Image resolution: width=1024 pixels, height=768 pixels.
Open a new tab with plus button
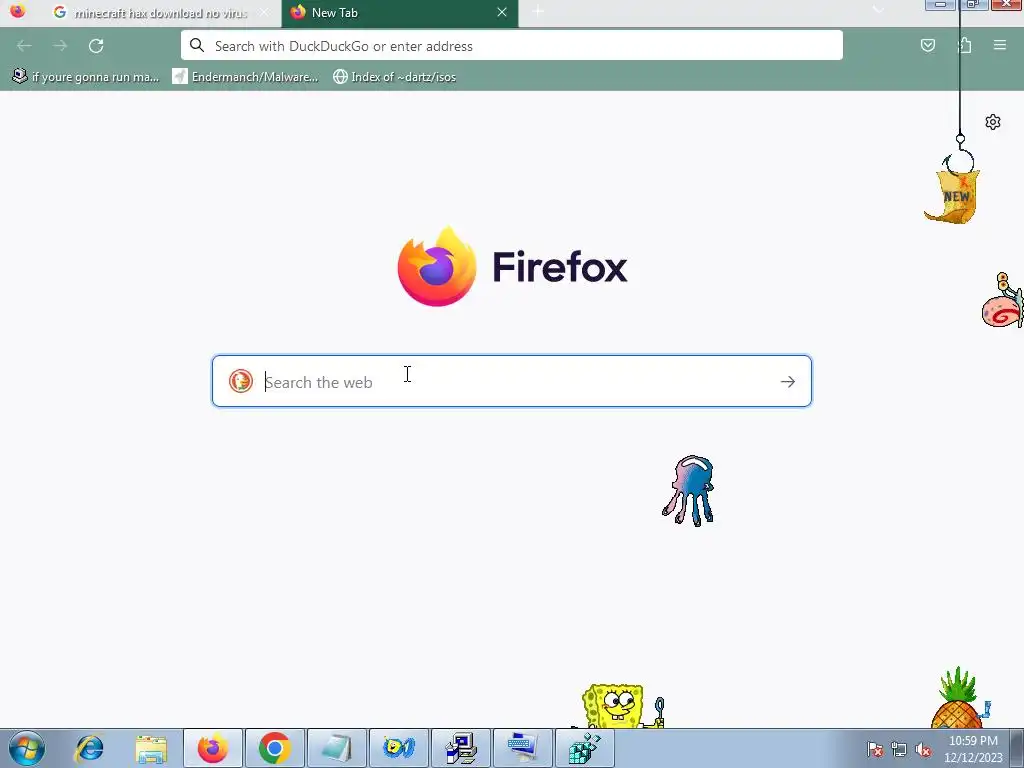[x=538, y=12]
